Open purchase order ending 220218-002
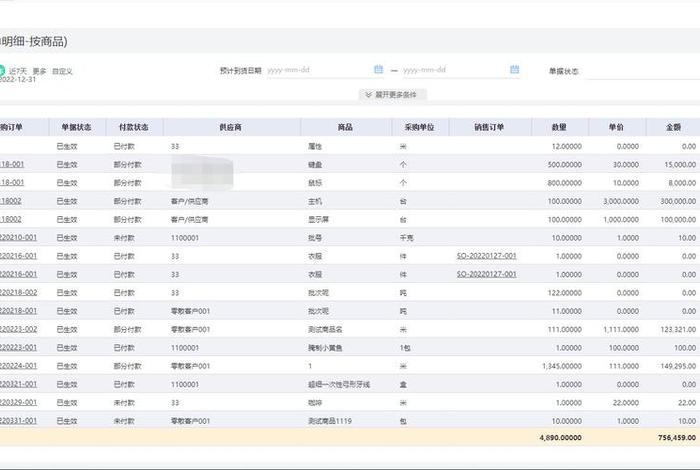The height and width of the screenshot is (470, 700). pyautogui.click(x=18, y=292)
